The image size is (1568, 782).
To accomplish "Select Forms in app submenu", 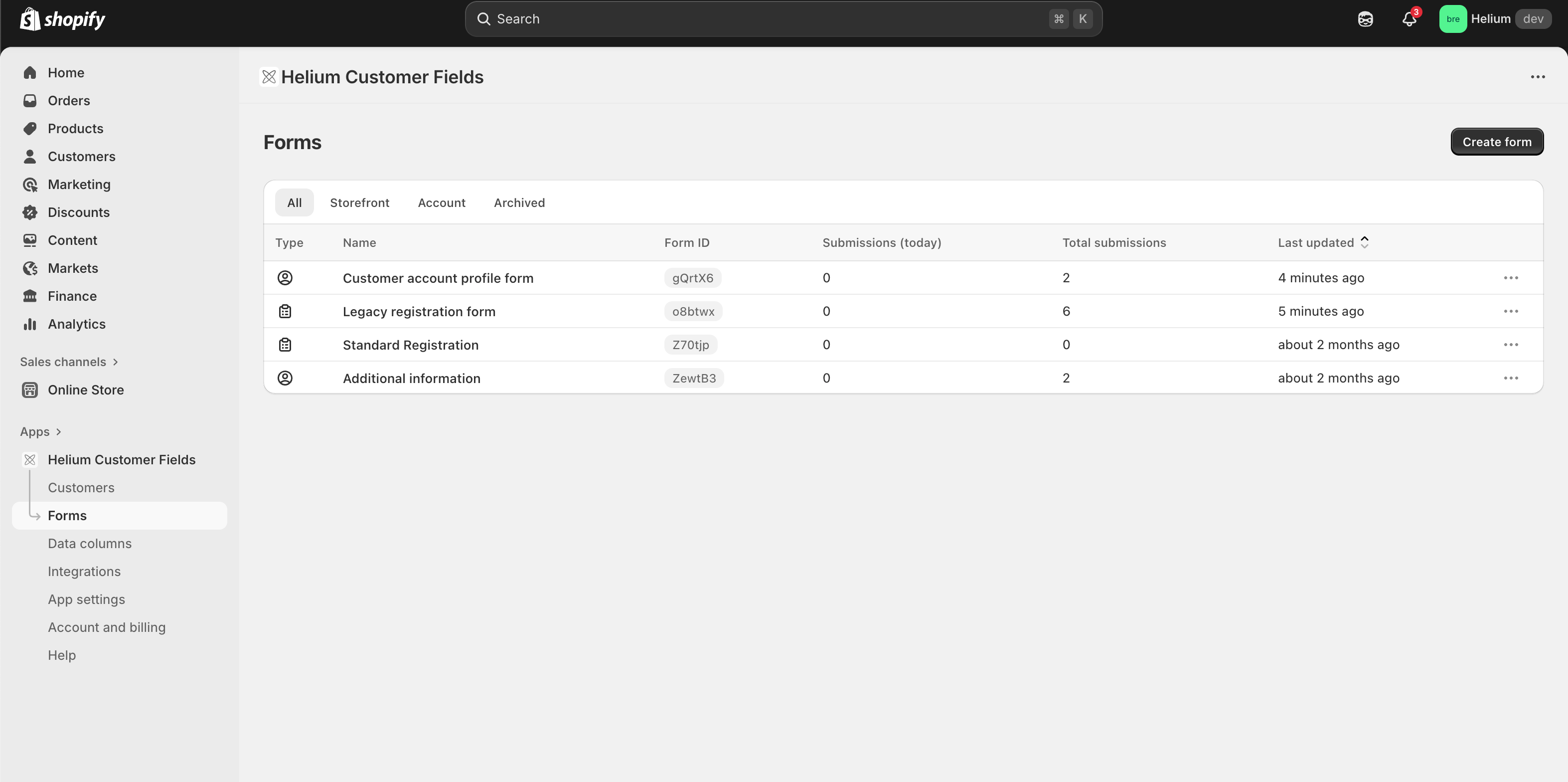I will coord(119,516).
